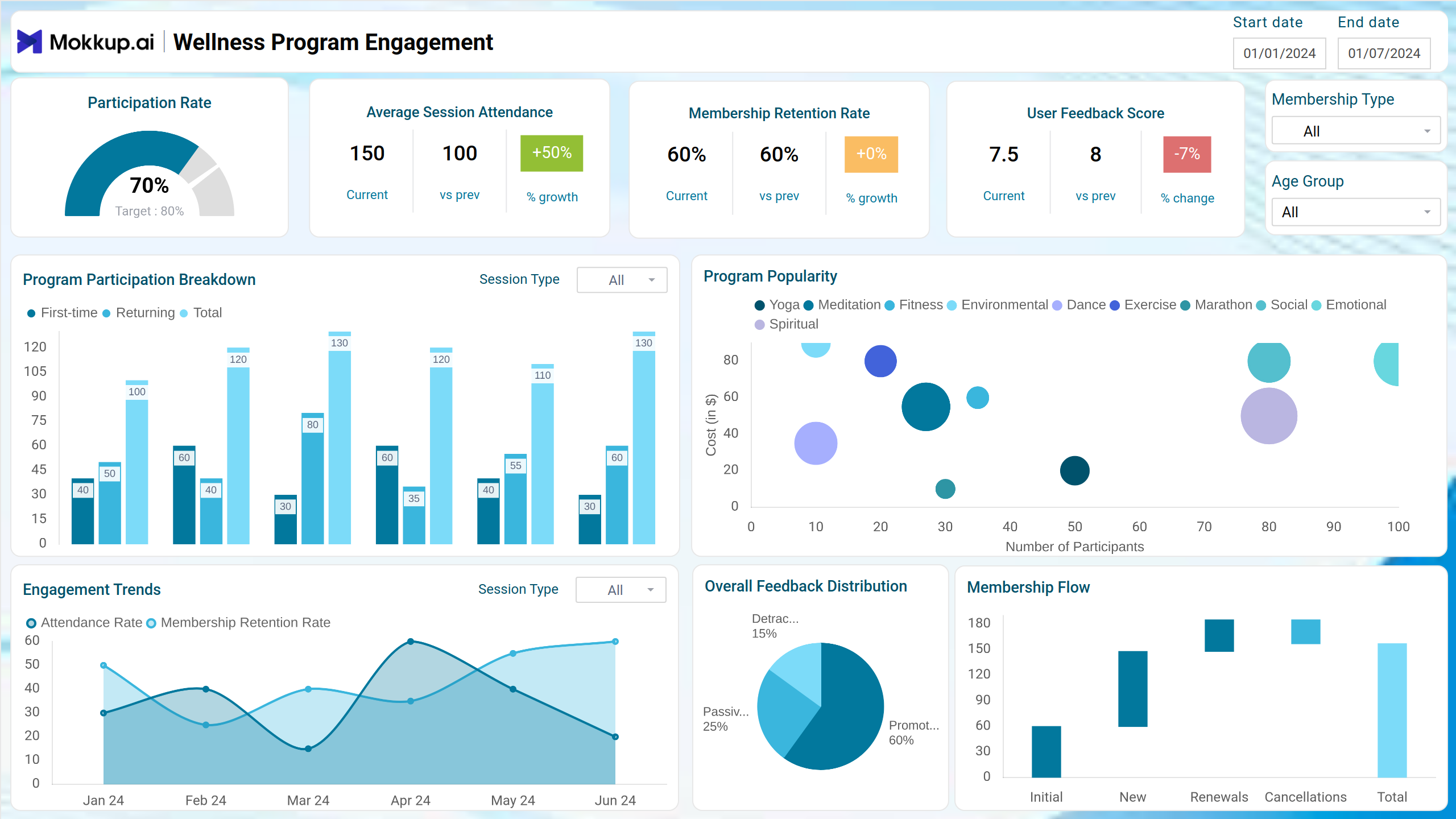Click the Exercise legend color dot

coord(1115,305)
